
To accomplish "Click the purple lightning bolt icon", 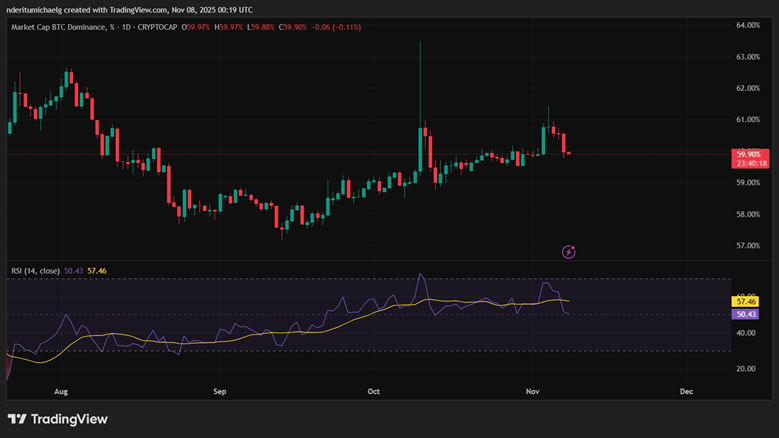I will click(568, 252).
